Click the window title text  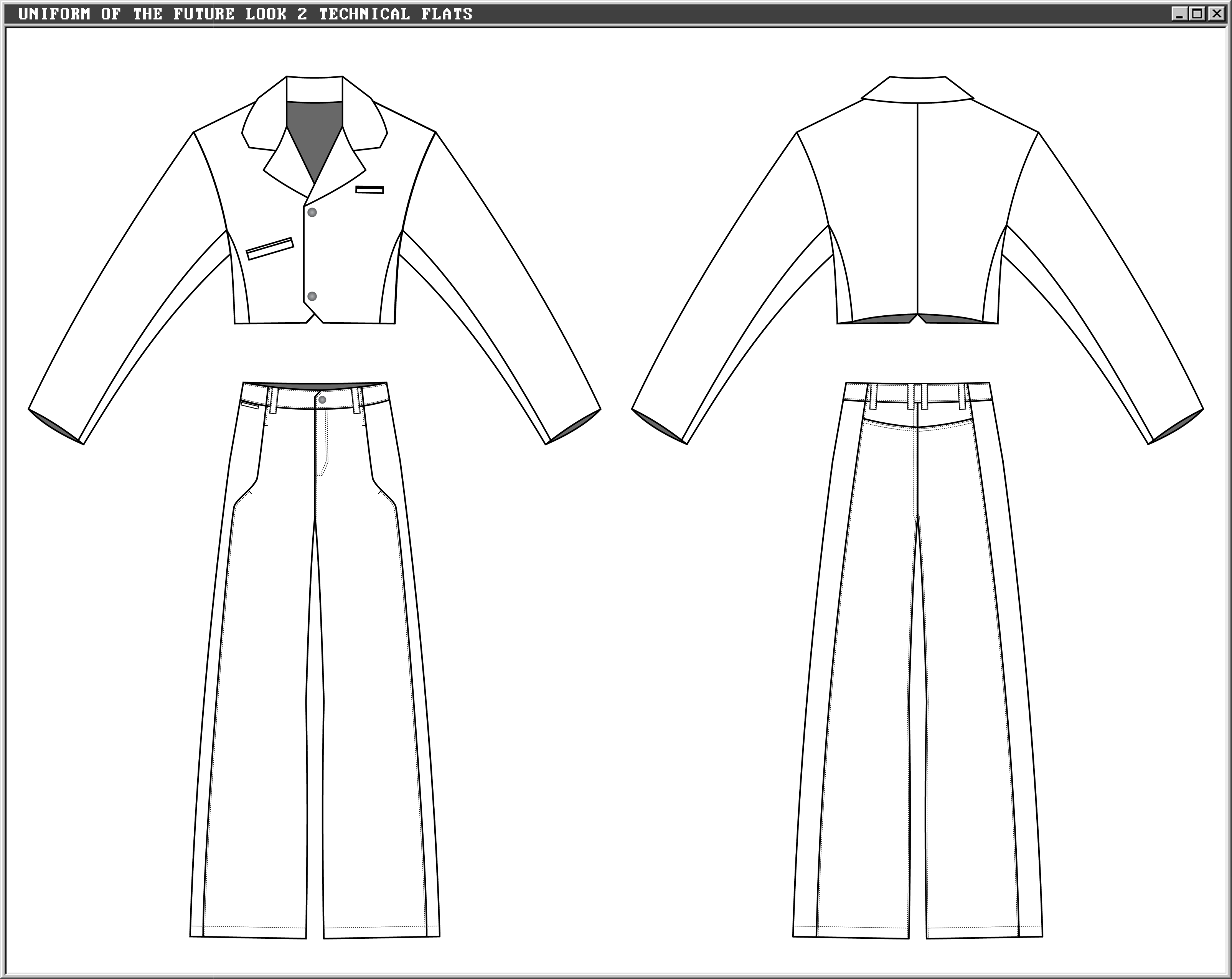[245, 14]
